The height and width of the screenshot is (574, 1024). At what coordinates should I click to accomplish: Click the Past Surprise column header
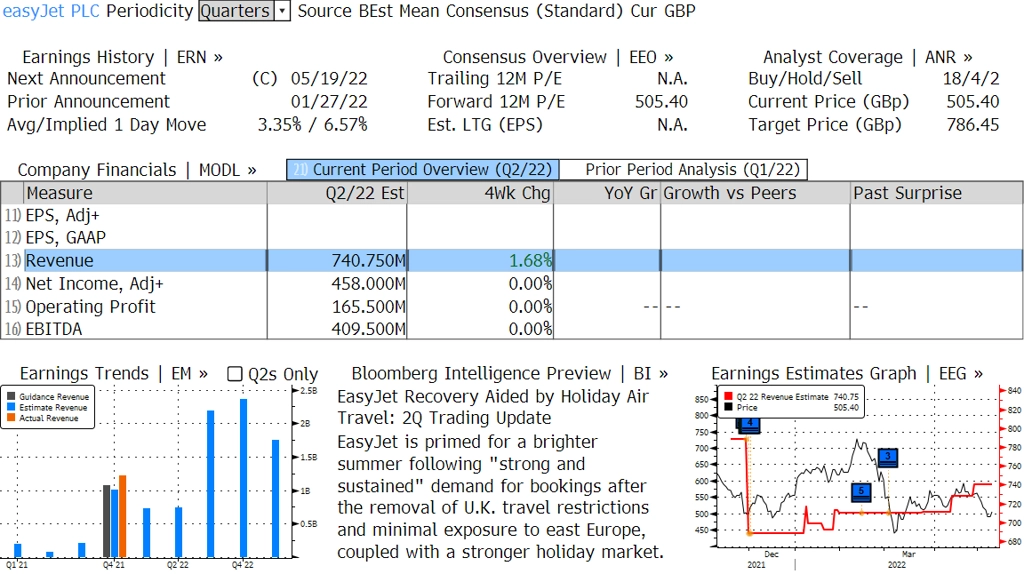936,193
